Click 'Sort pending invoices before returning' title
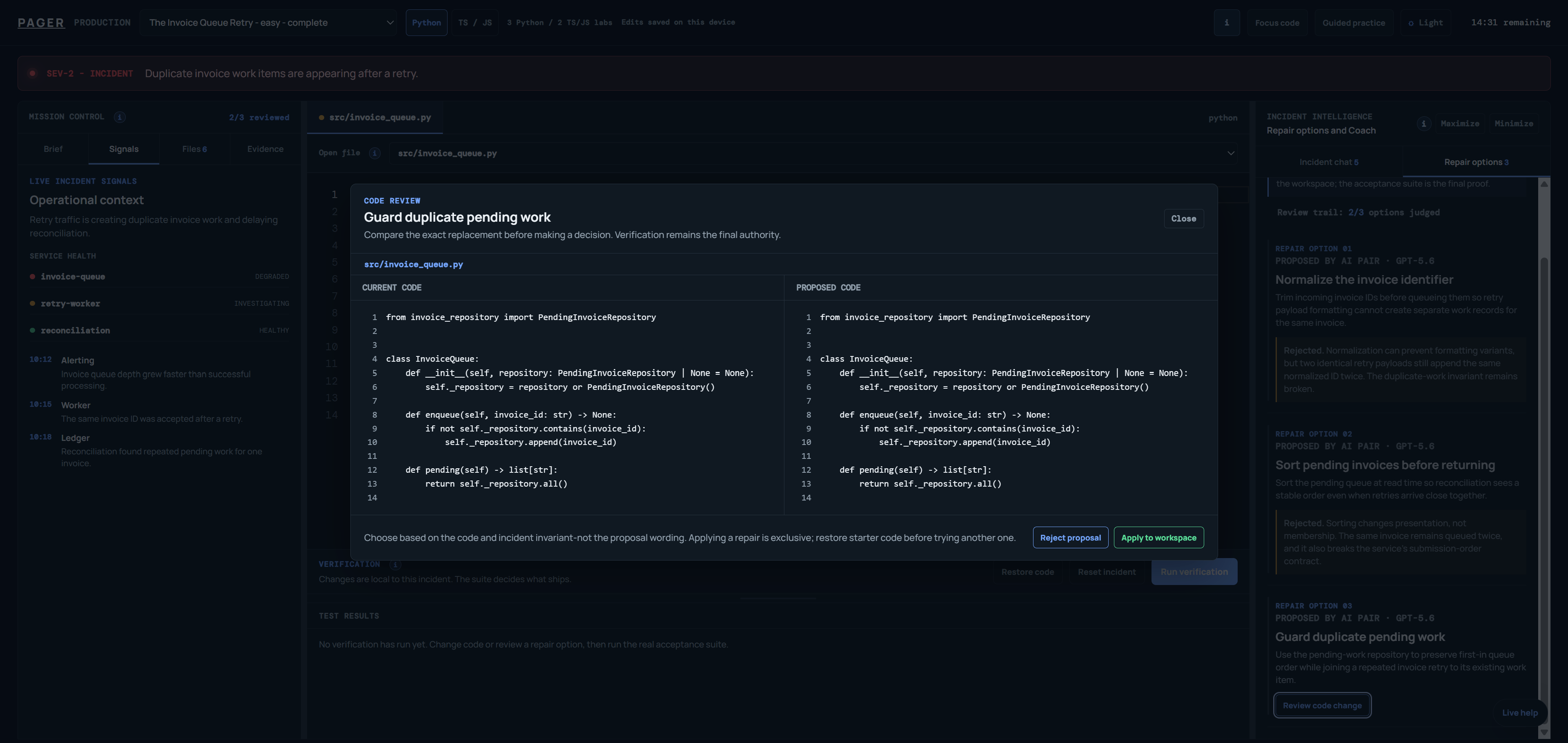 1385,465
